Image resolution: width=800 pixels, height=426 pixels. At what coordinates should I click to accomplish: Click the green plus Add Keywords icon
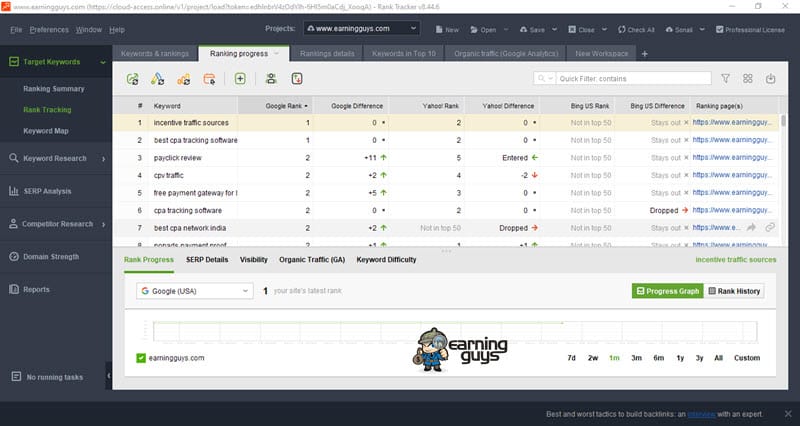[x=240, y=79]
